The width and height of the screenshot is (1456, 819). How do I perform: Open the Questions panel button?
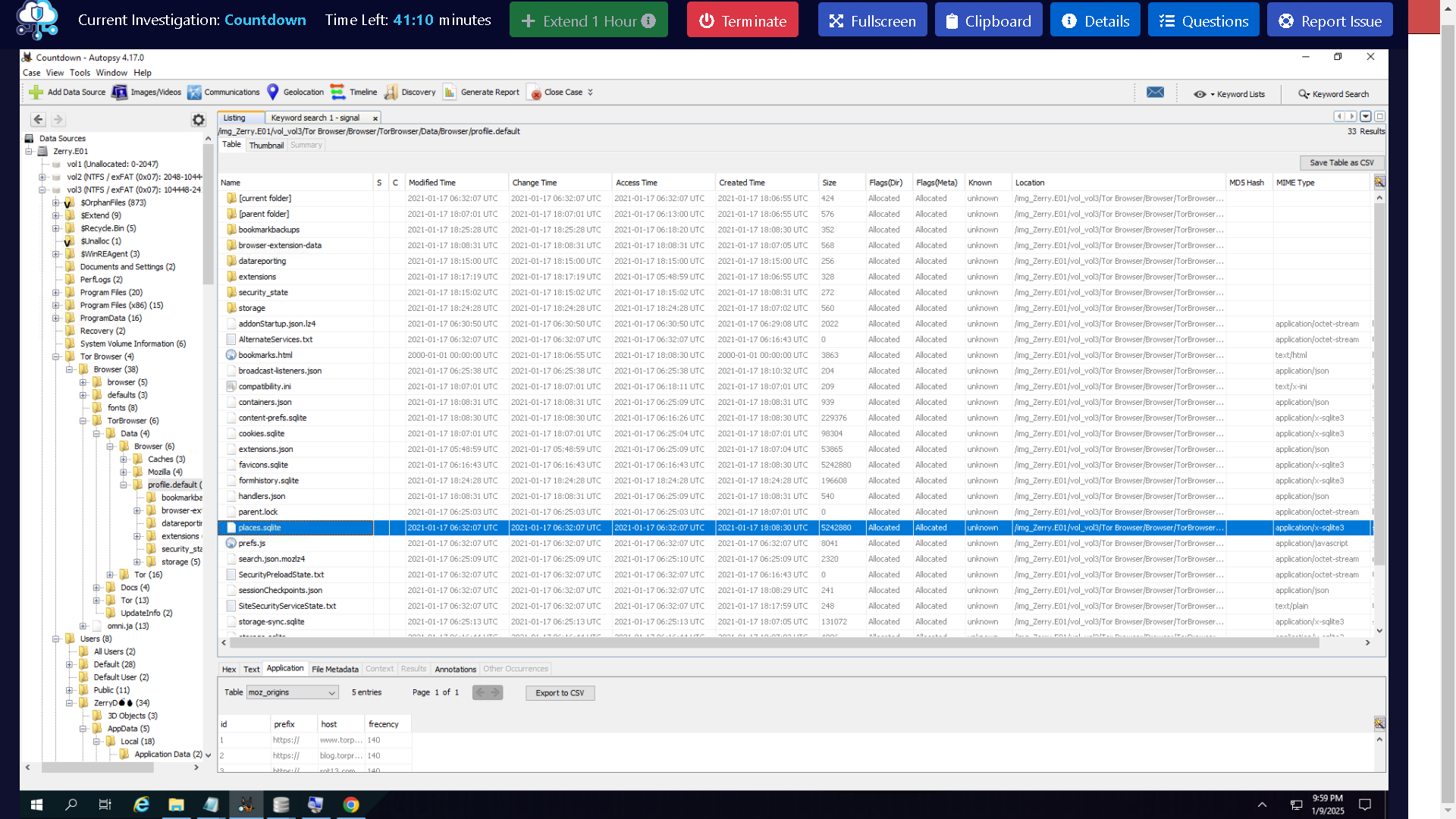click(1203, 20)
